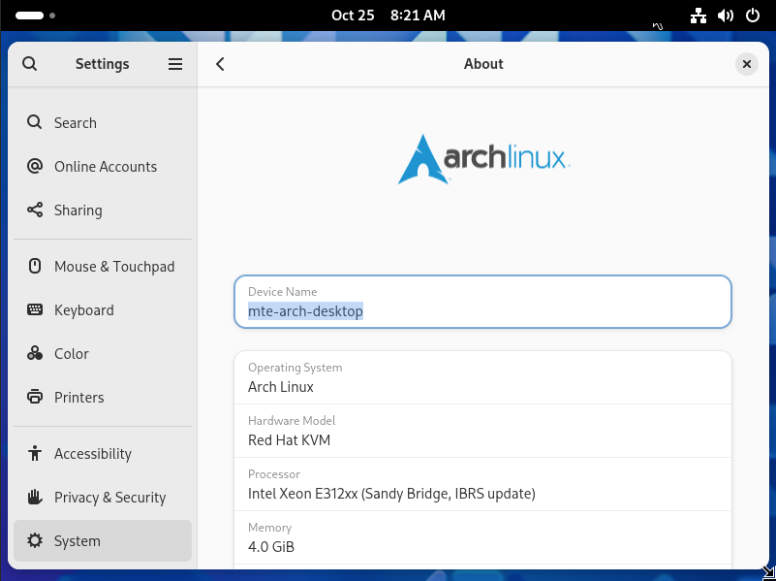Screen dimensions: 776x581
Task: Click the search magnifier in Settings header
Action: point(30,64)
